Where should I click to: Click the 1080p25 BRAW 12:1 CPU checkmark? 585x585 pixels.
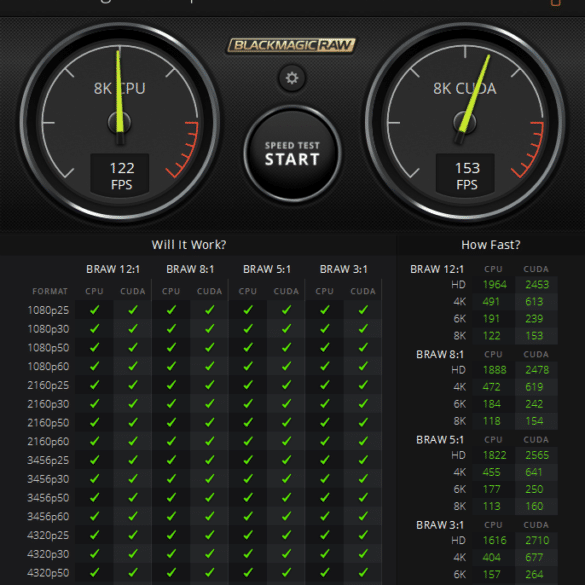[94, 310]
